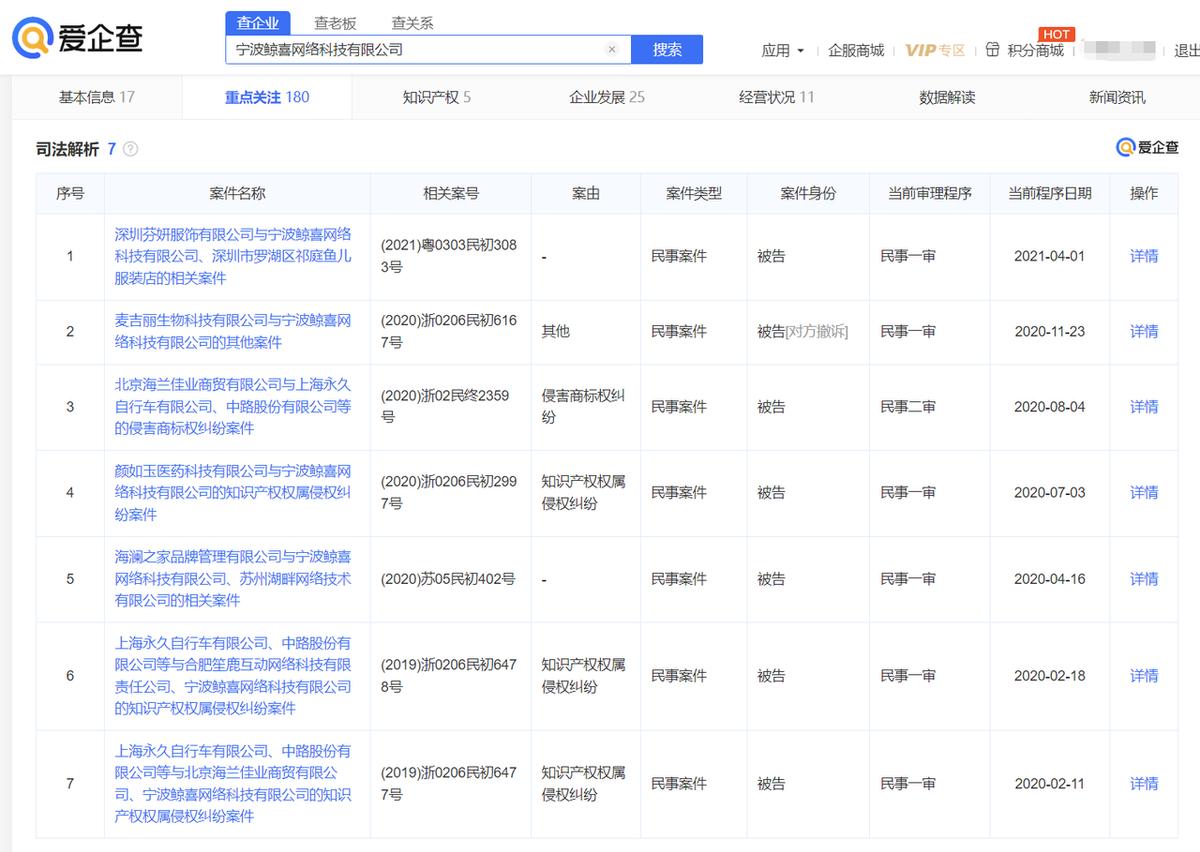Open the 新闻资讯 tab
The height and width of the screenshot is (852, 1200).
point(1117,97)
